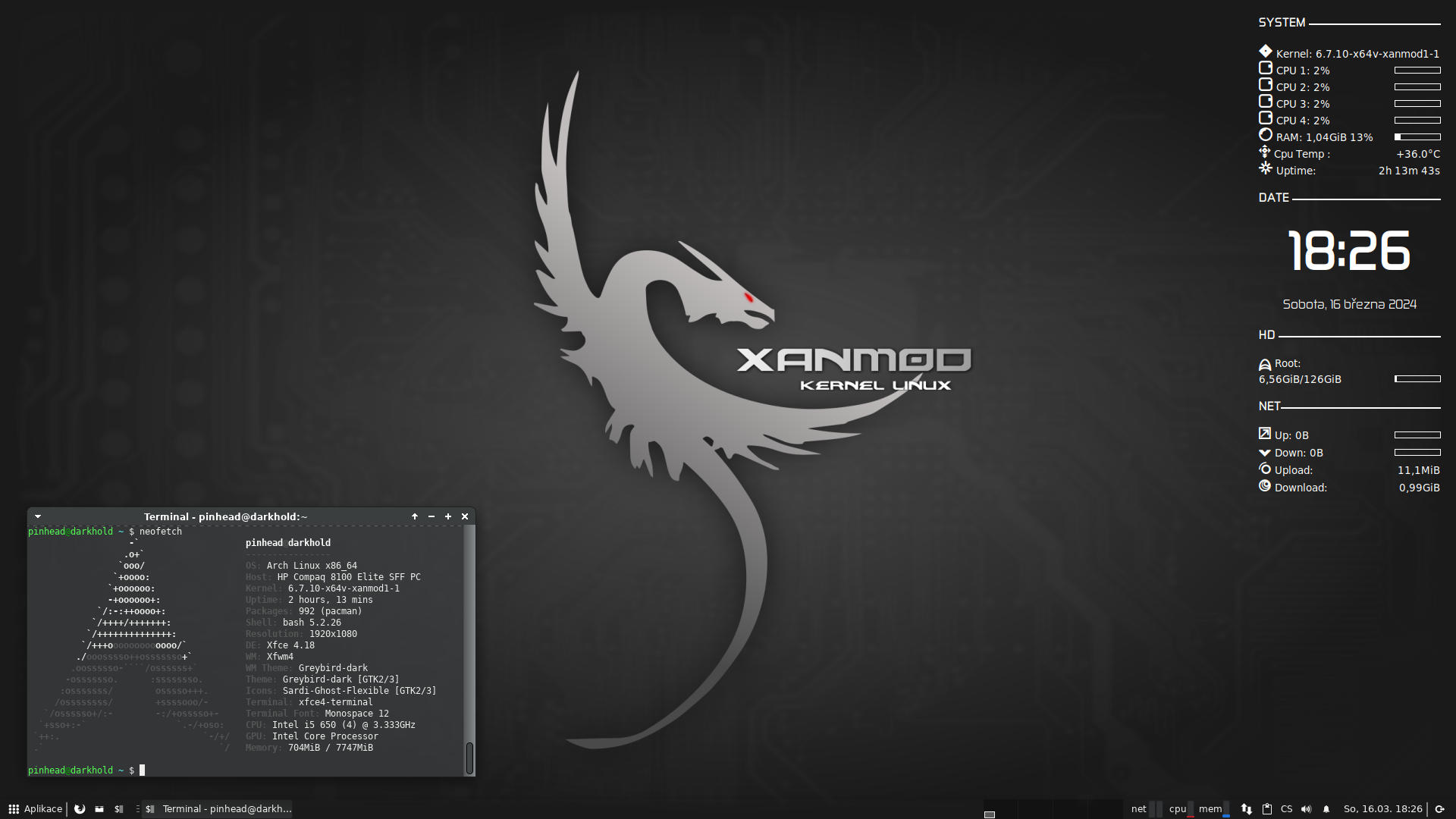
Task: Click the Kernel: 6.7.10-x64v-xanmod1-1 text in conky
Action: [1357, 54]
